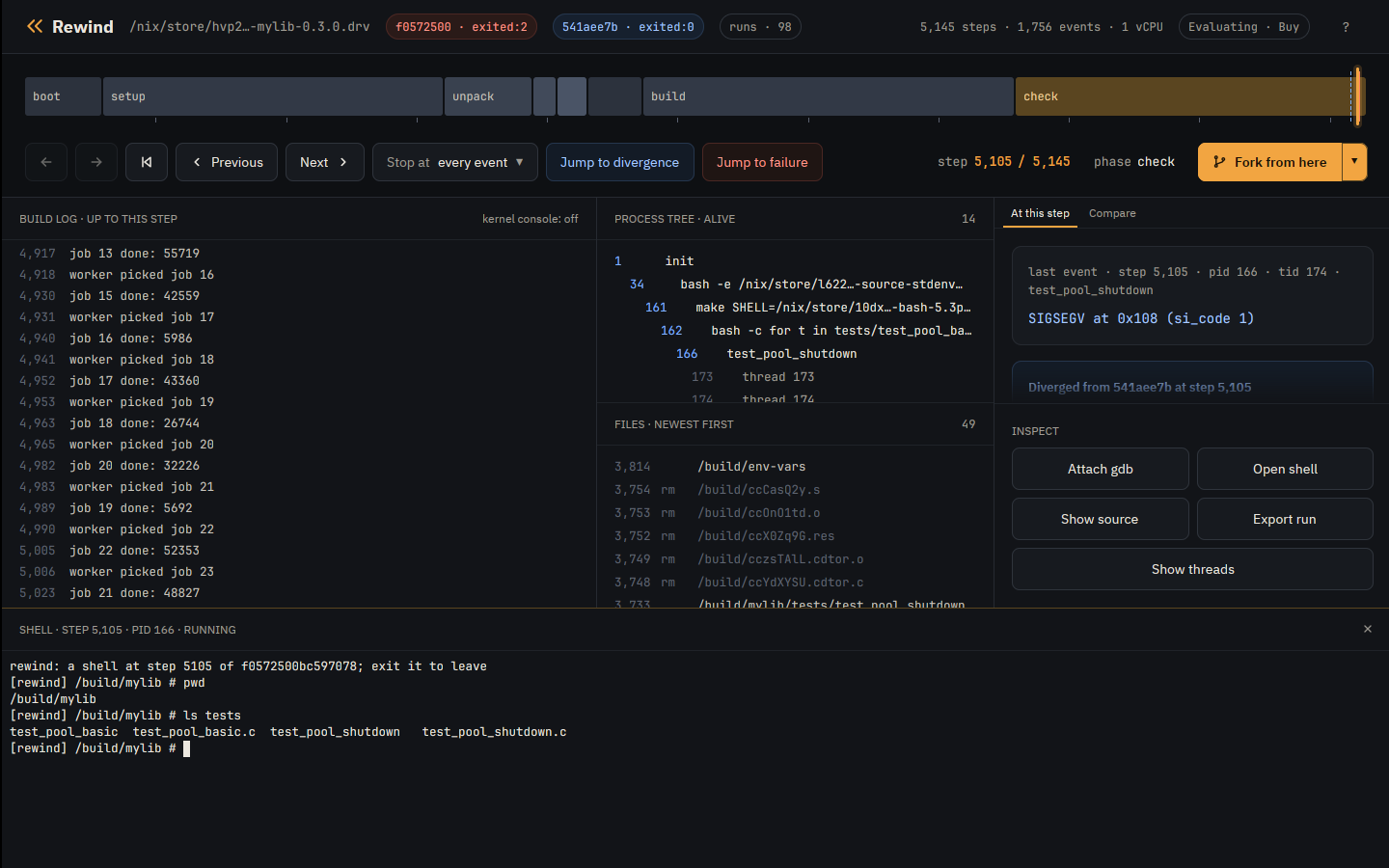Open the Stop at every event dropdown
Viewport: 1389px width, 868px height.
point(455,162)
